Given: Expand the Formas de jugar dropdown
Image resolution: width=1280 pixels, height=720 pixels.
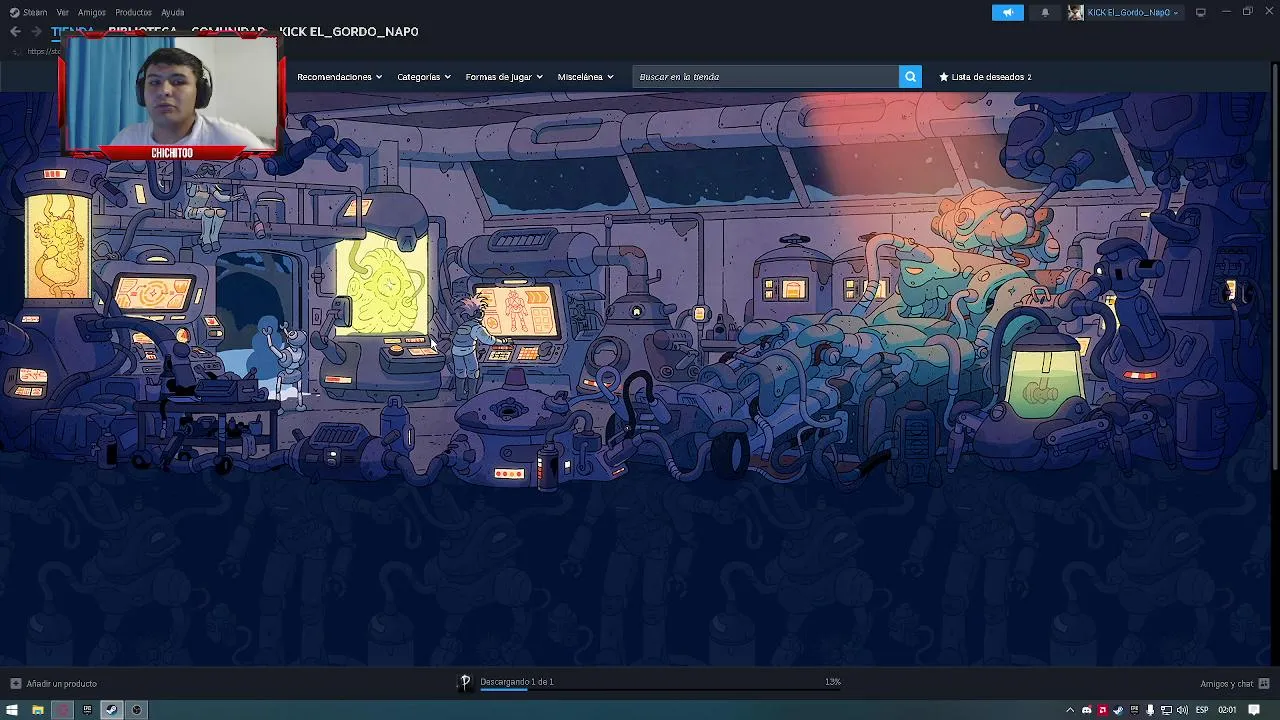Looking at the screenshot, I should [504, 77].
